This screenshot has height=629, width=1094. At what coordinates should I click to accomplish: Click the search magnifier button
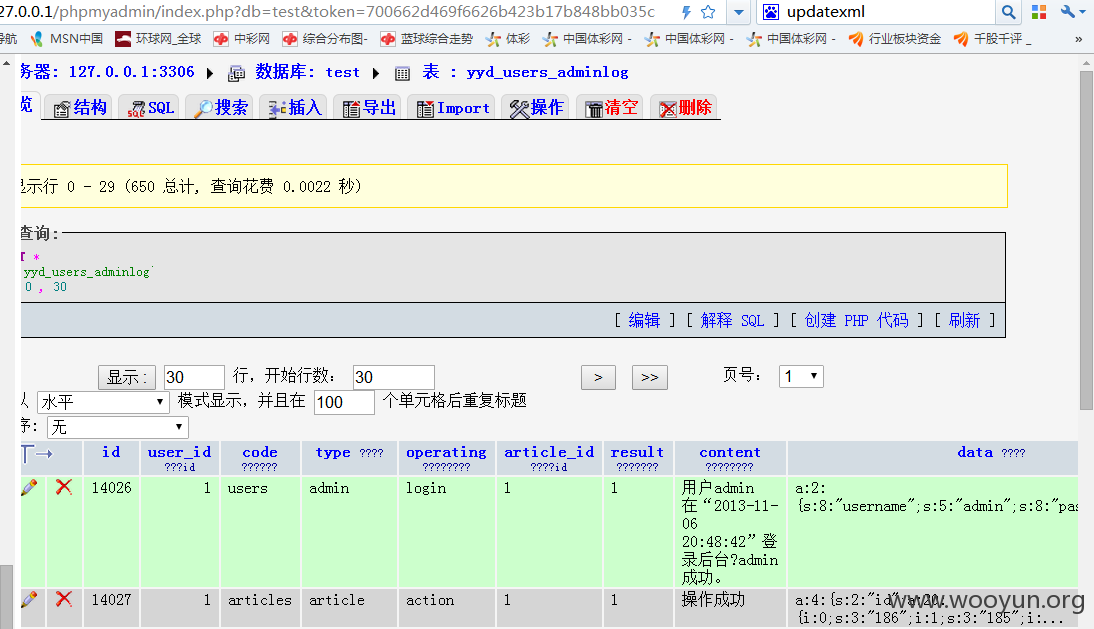pos(1008,12)
